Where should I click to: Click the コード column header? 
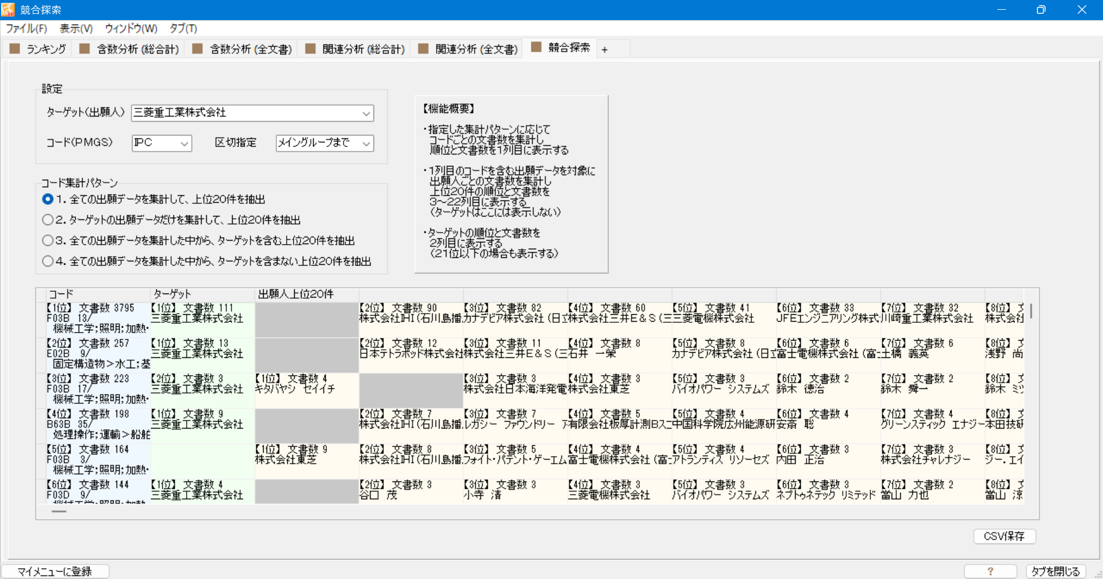click(98, 294)
